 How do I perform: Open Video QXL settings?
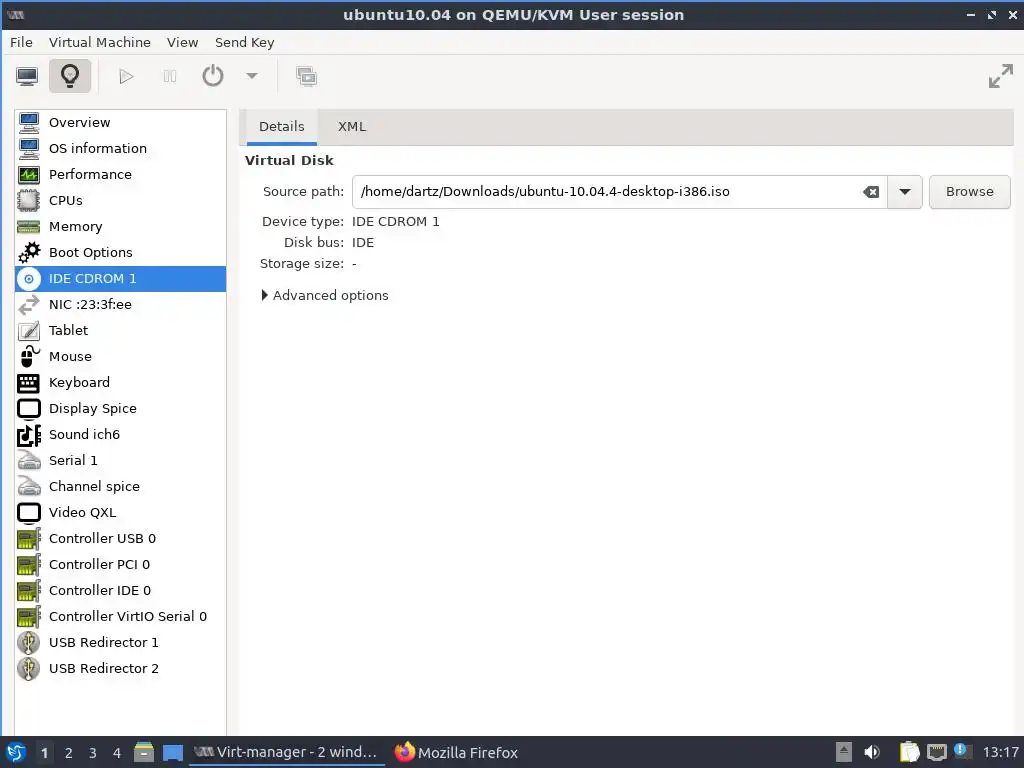(120, 512)
